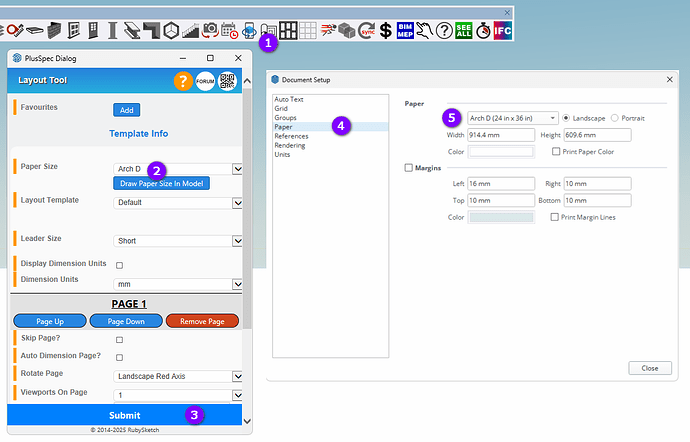The width and height of the screenshot is (690, 442).
Task: Click the BIM MEP toolbar icon
Action: (x=406, y=30)
